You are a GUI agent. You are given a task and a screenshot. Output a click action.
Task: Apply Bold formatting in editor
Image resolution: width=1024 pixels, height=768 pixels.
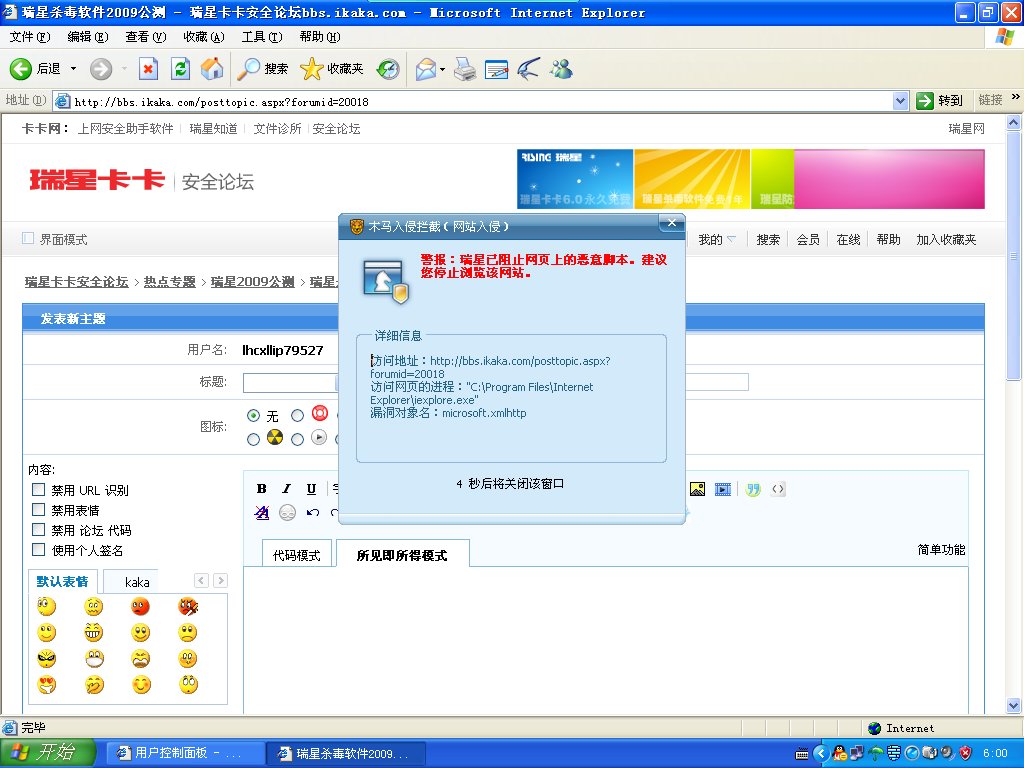coord(262,488)
